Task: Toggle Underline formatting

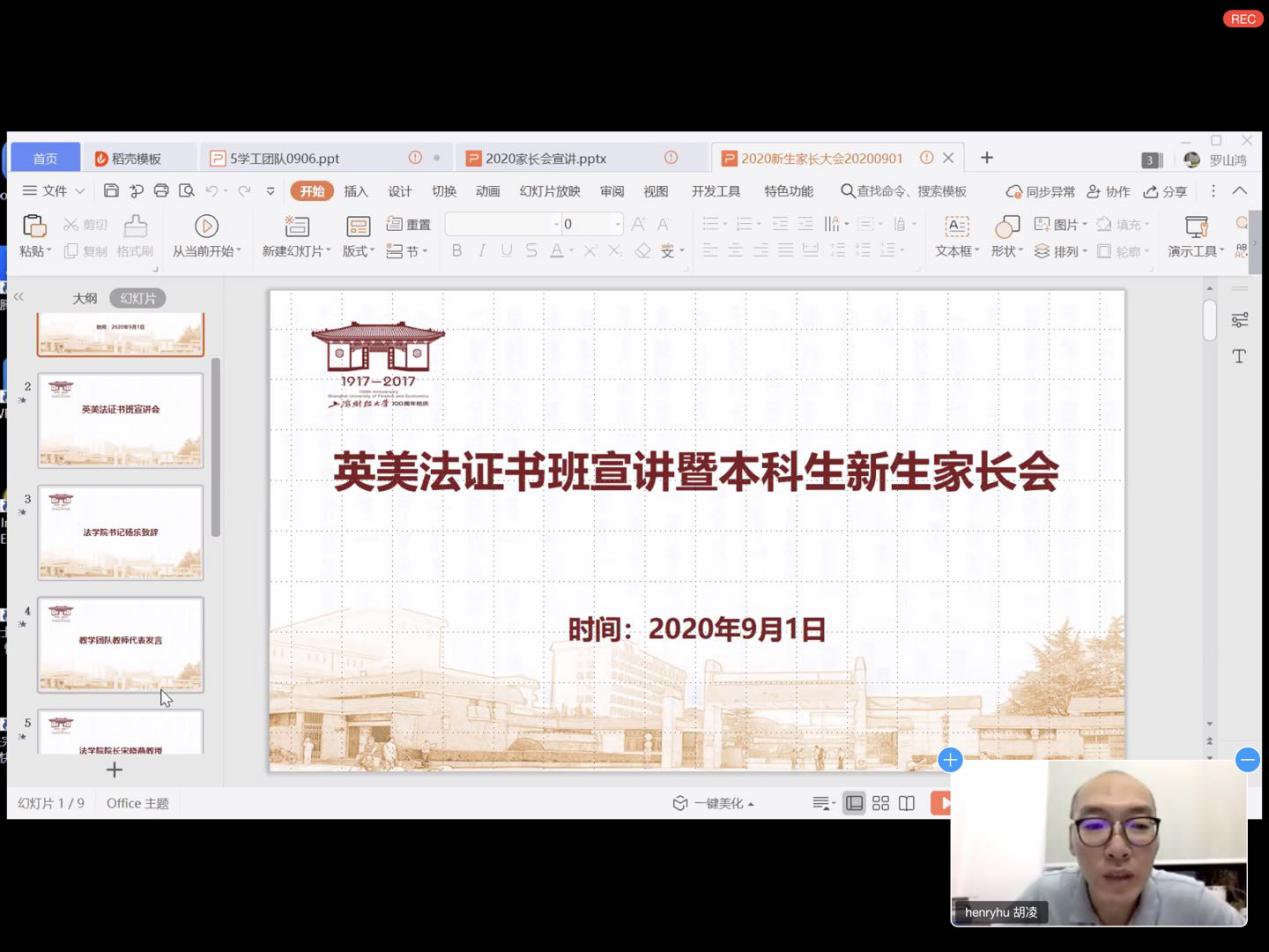Action: coord(507,251)
